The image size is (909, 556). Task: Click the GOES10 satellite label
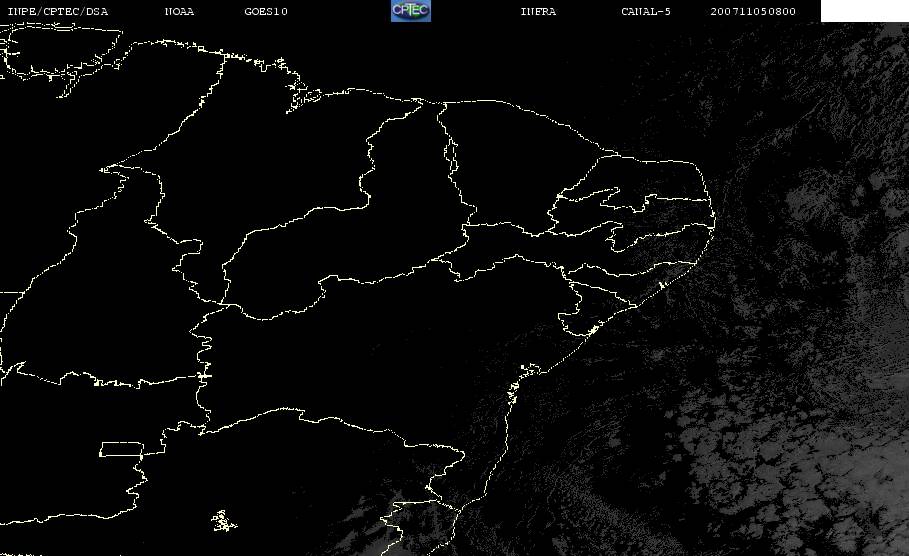coord(265,12)
